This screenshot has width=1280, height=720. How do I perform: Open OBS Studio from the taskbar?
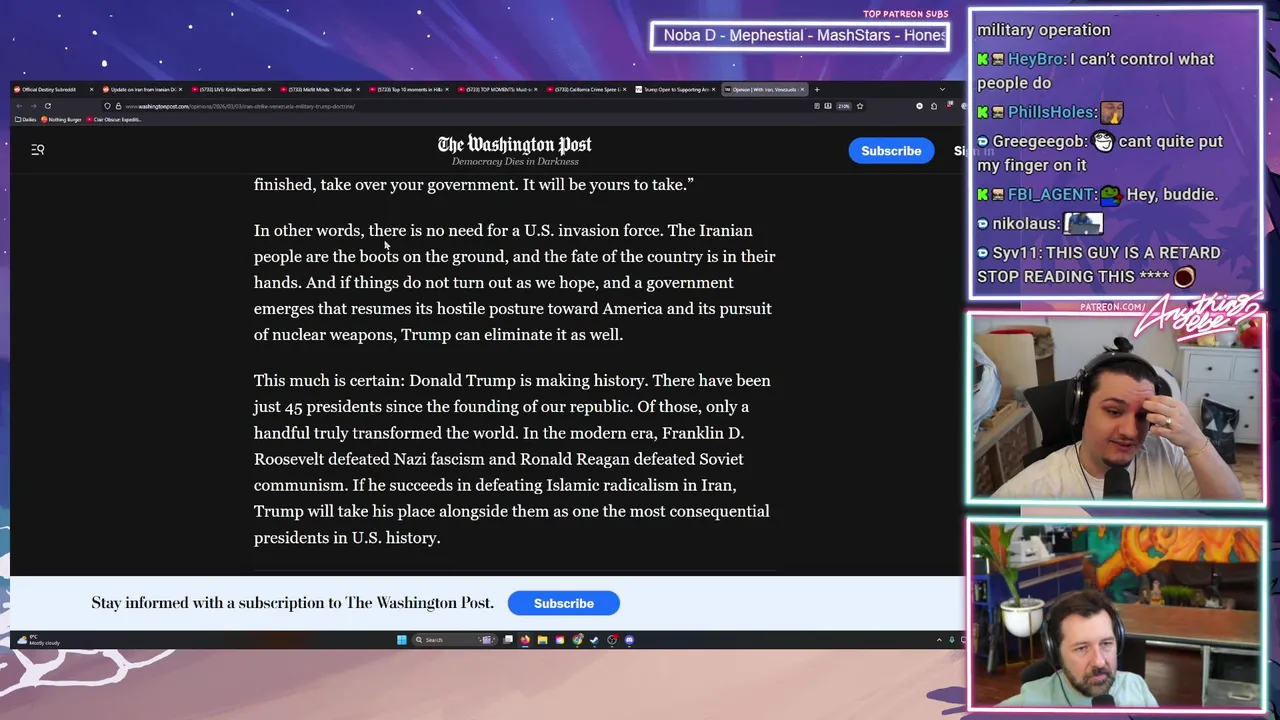(612, 640)
